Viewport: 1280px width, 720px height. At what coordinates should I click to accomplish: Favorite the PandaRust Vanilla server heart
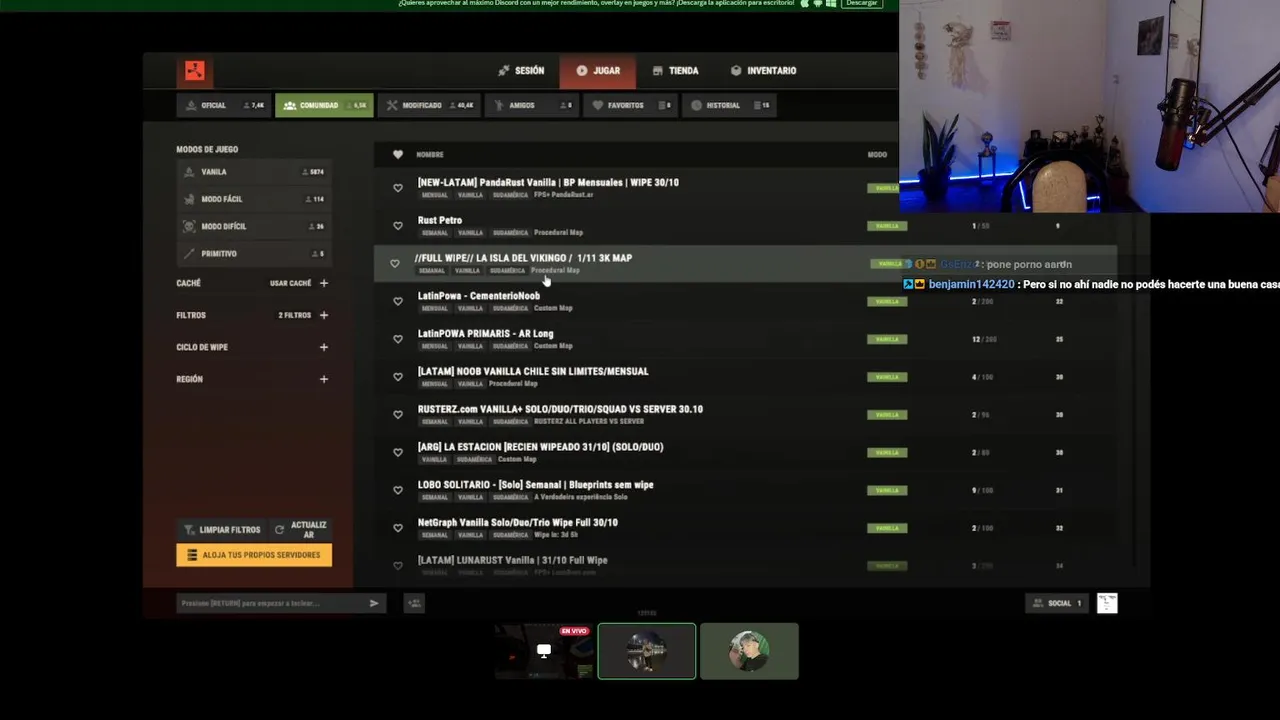398,188
